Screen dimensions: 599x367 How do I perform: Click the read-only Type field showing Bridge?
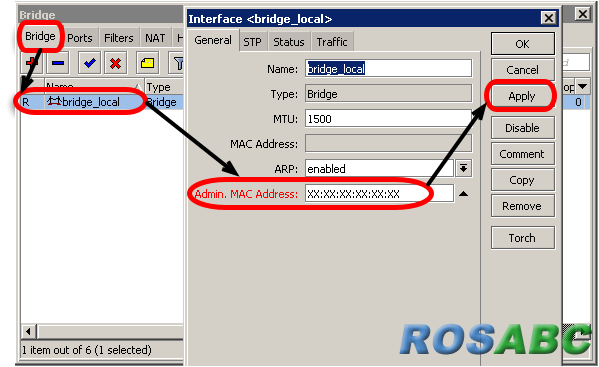[x=389, y=94]
